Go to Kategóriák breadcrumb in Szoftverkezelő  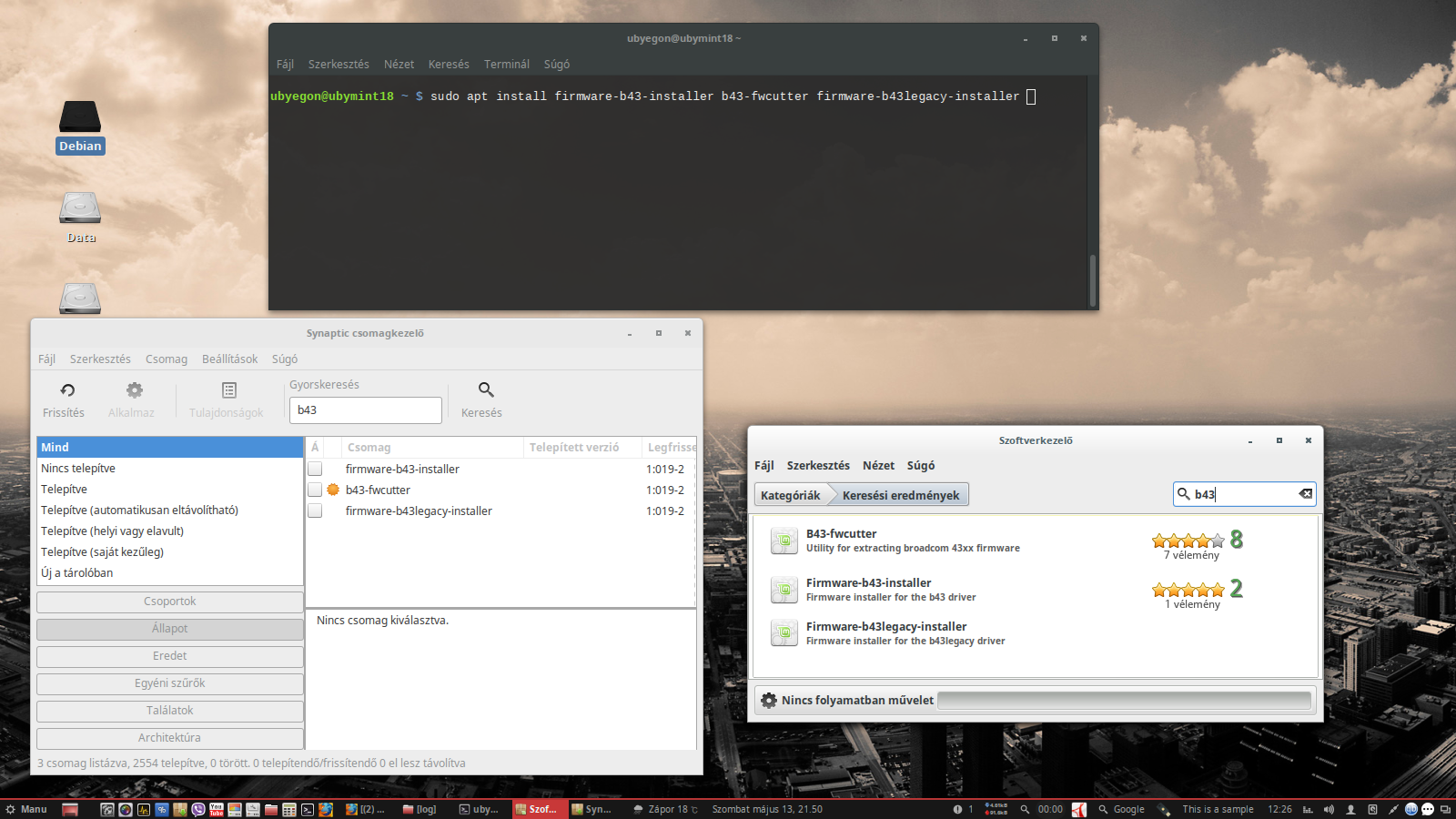point(791,495)
